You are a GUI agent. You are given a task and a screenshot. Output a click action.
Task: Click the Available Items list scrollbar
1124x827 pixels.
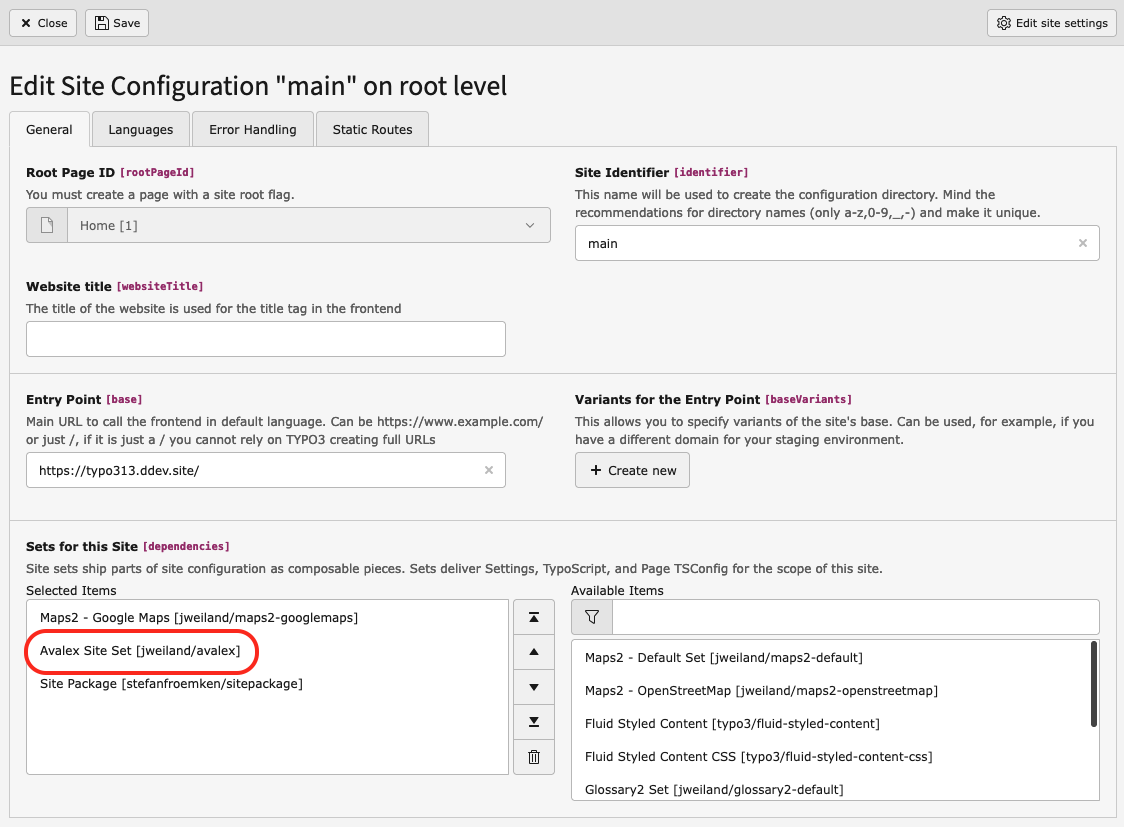coord(1094,685)
